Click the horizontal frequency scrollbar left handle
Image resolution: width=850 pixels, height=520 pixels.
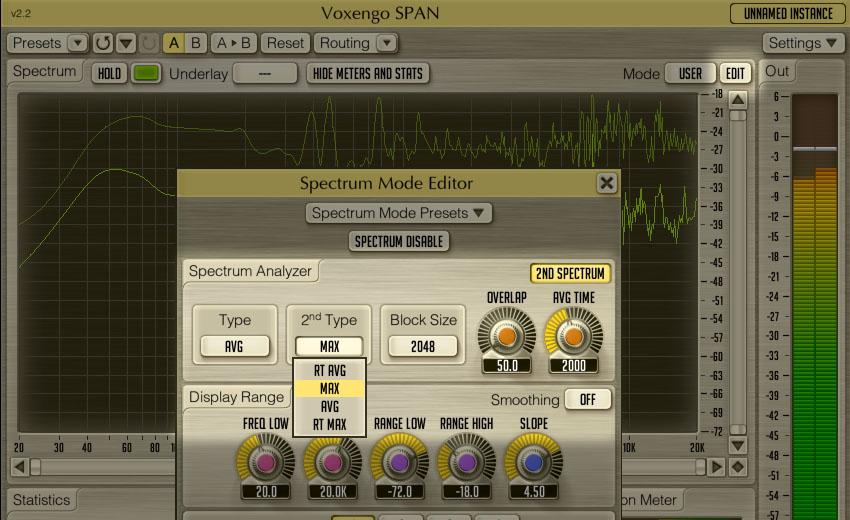point(35,467)
